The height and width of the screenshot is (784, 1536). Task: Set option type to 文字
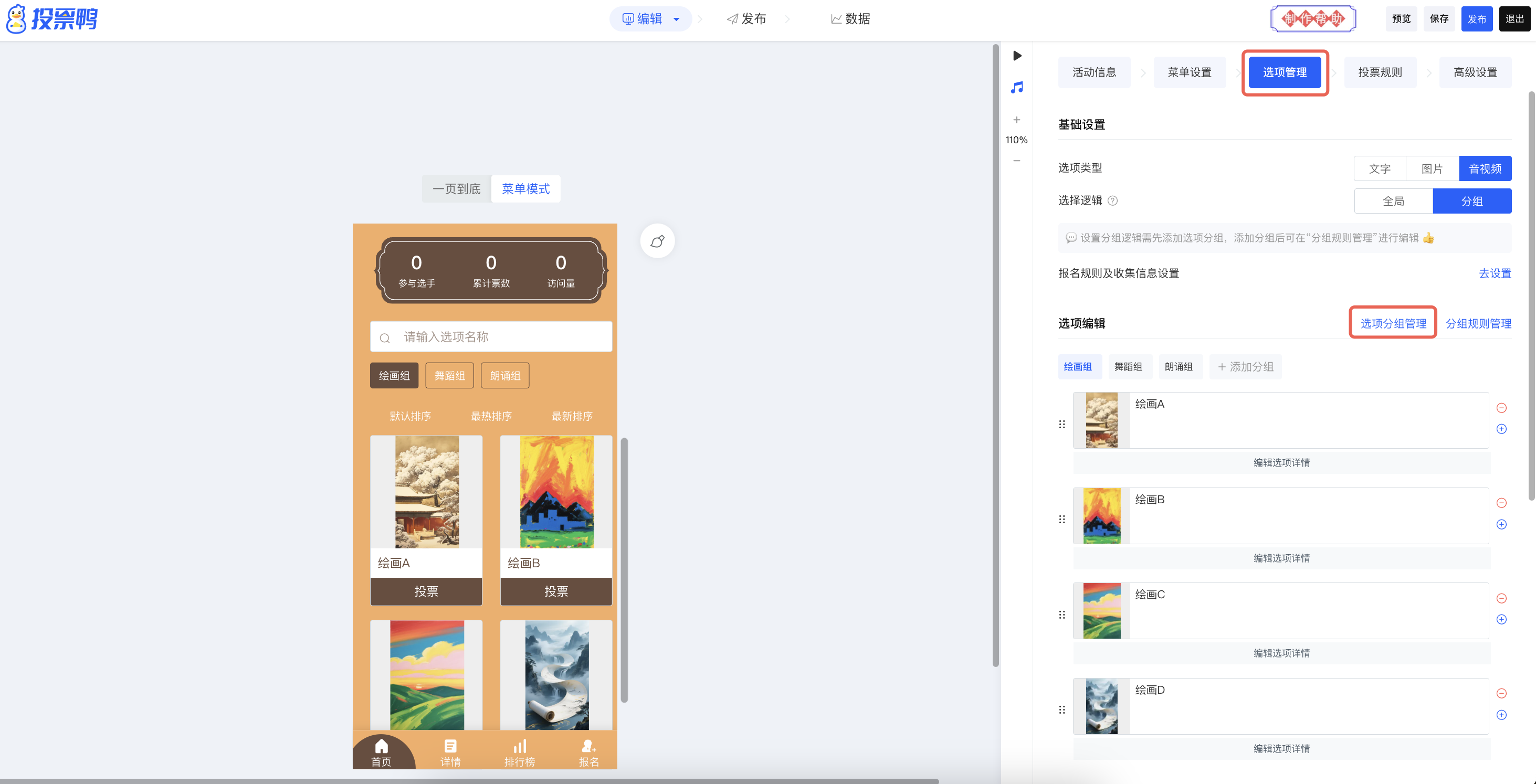pos(1380,169)
